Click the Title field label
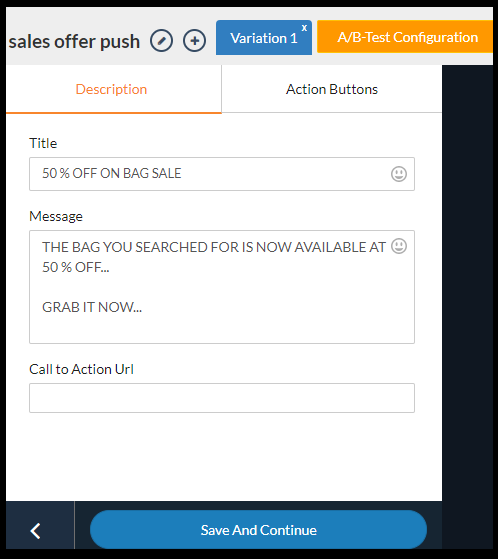498x559 pixels. click(x=43, y=143)
